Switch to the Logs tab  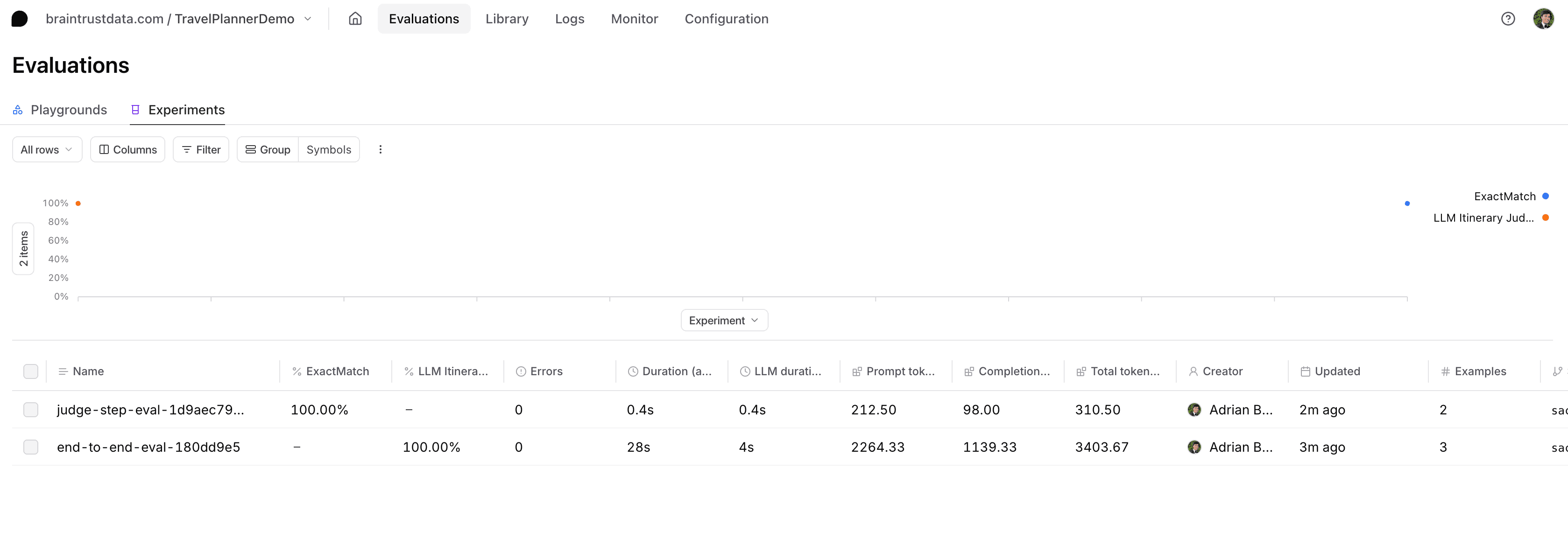point(569,19)
